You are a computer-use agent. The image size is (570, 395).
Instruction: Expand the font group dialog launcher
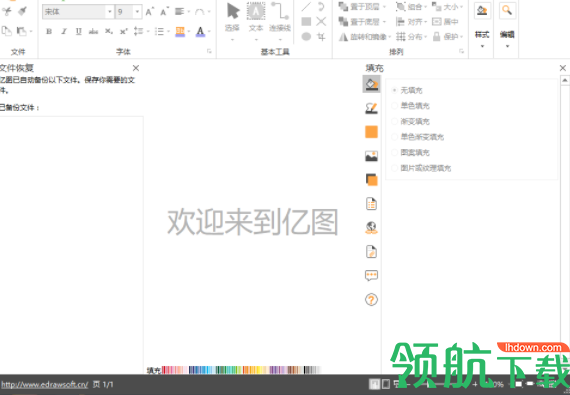(209, 52)
